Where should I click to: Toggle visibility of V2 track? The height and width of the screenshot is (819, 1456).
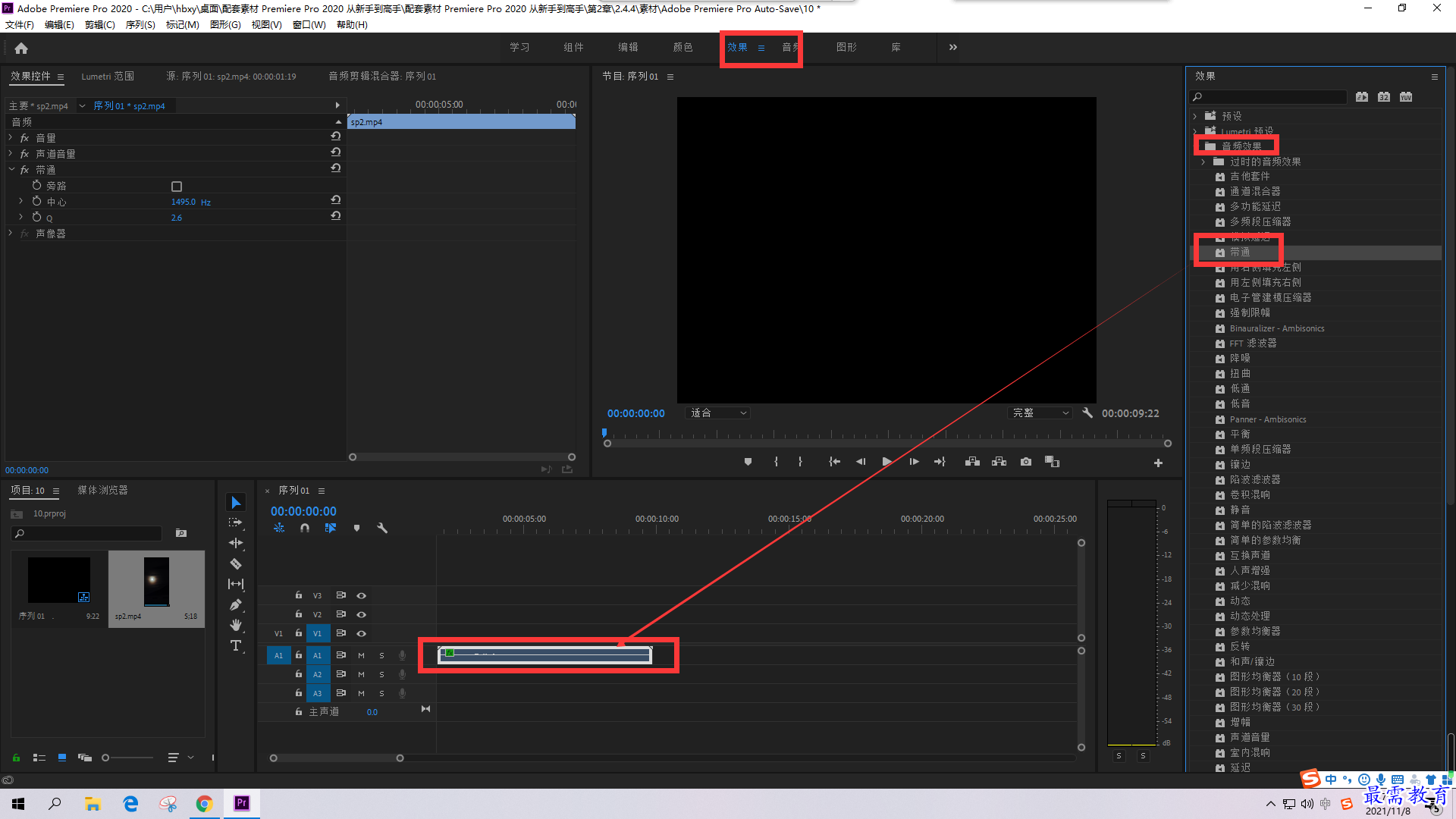[x=362, y=614]
